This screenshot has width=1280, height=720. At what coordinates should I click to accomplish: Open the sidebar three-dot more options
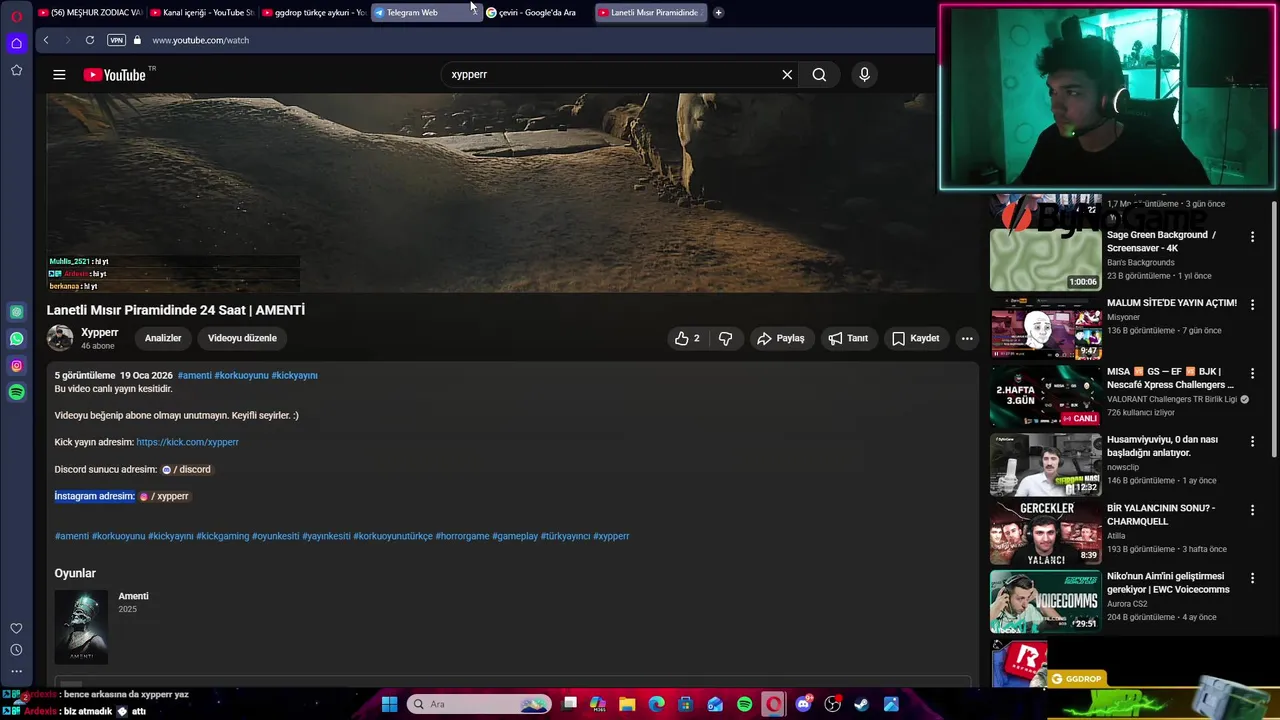pyautogui.click(x=16, y=672)
